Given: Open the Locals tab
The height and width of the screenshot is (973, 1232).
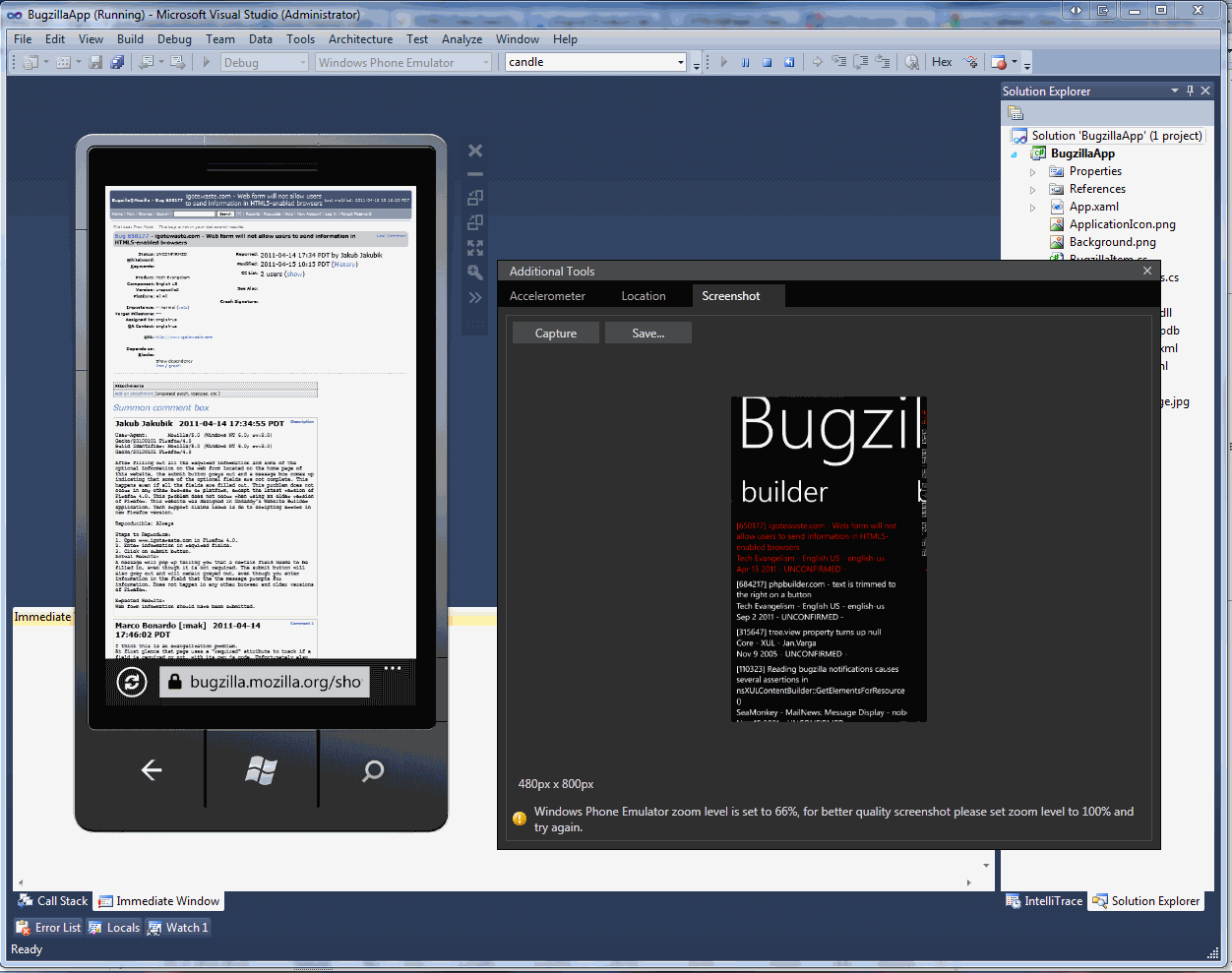Looking at the screenshot, I should coord(114,928).
